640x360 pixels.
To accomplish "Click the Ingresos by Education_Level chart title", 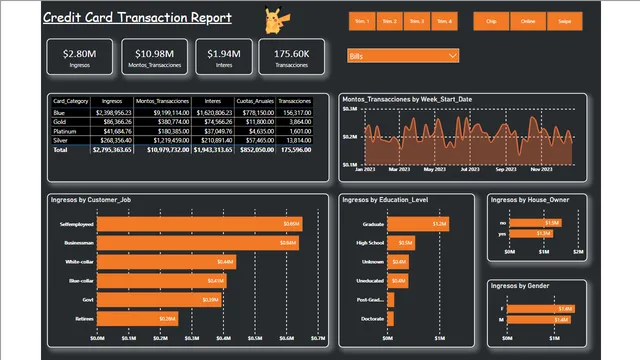I will click(x=385, y=200).
